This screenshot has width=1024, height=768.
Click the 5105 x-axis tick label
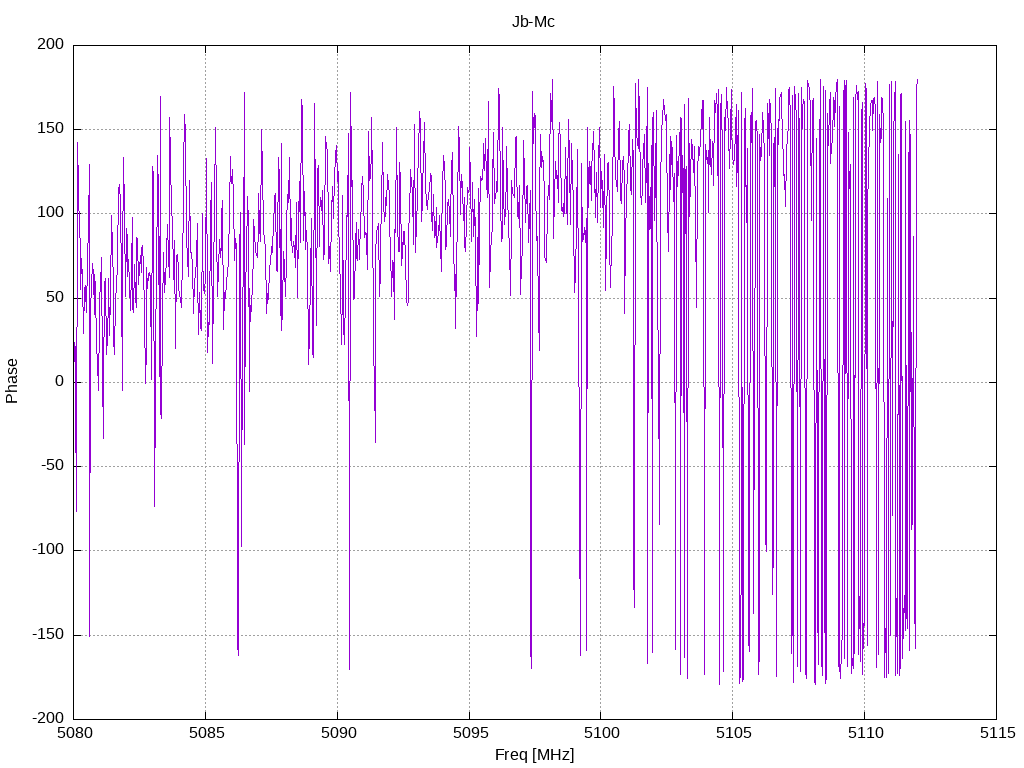(733, 733)
